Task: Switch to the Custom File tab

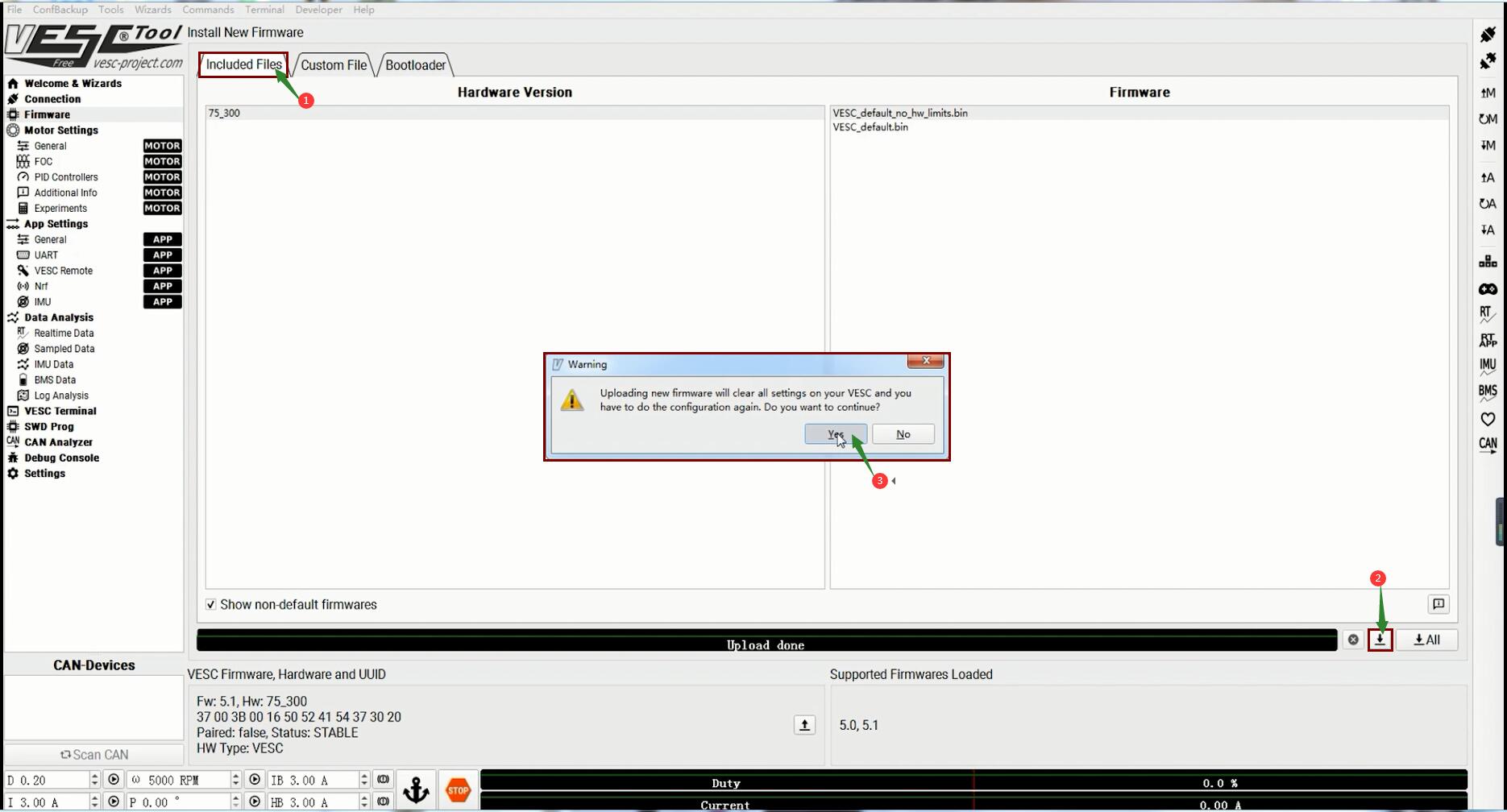Action: (334, 65)
